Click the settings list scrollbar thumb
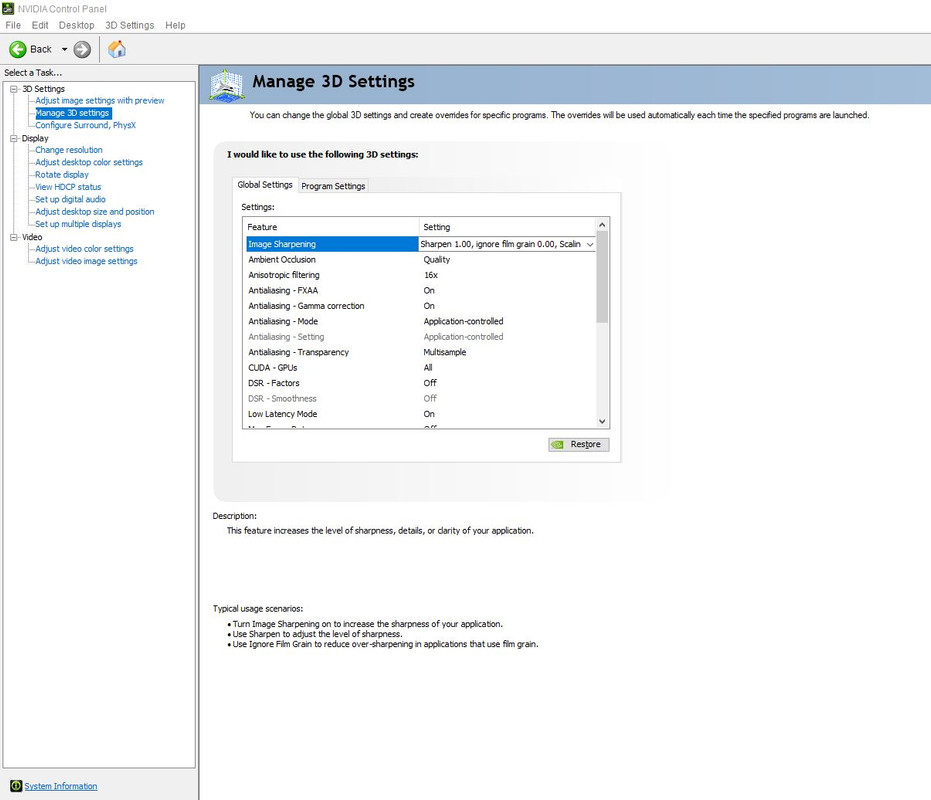 click(602, 277)
